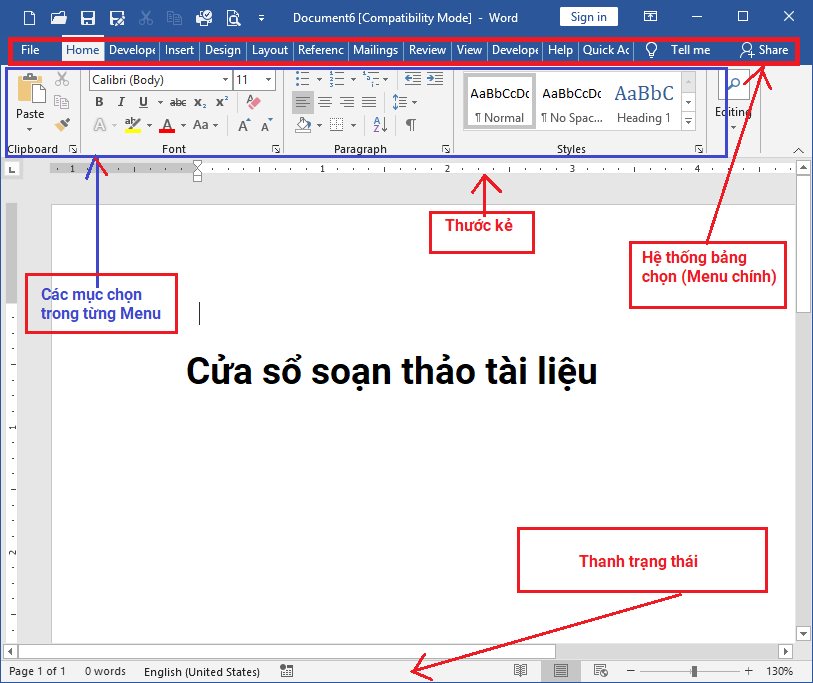Toggle Show/Hide paragraph marks

(411, 125)
